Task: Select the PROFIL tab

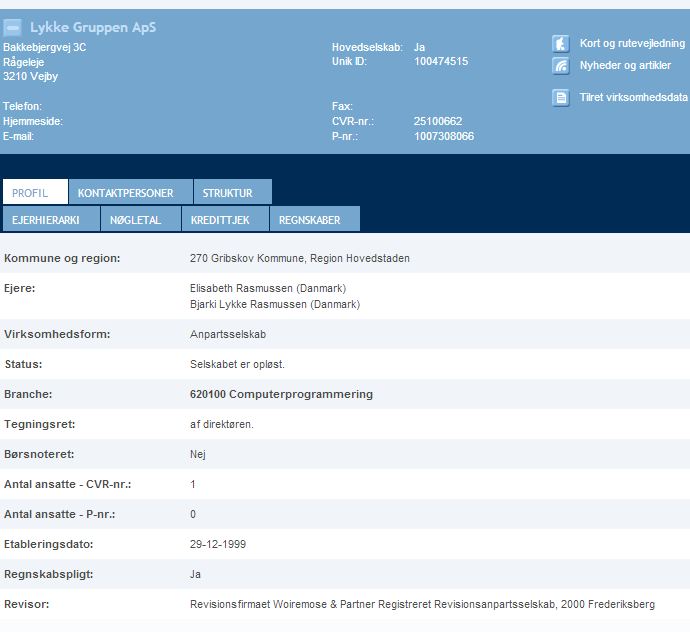Action: coord(35,191)
